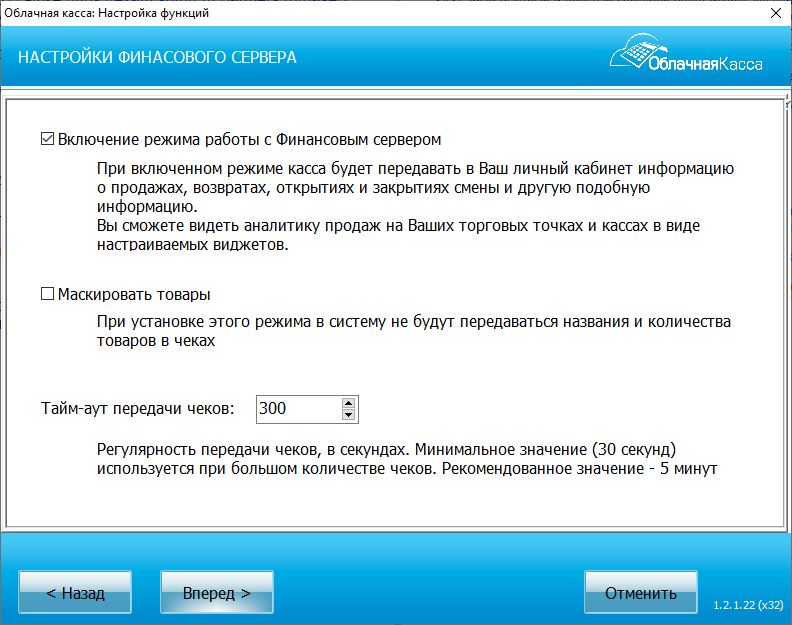Click the 'НАСТРОЙКИ ФИНАСОВОГО СЕРВЕРА' header
The image size is (792, 625).
(x=157, y=57)
